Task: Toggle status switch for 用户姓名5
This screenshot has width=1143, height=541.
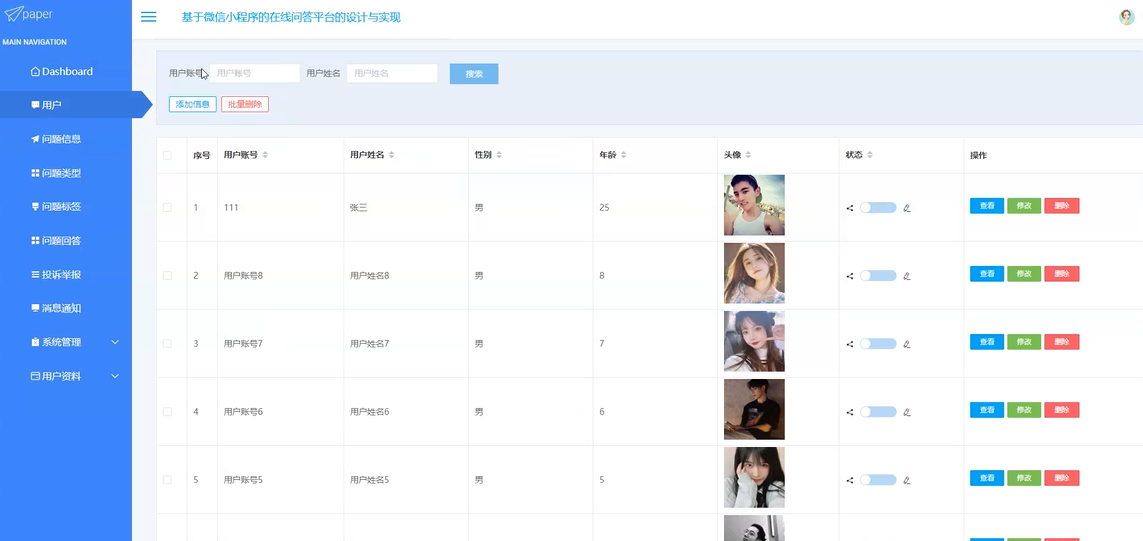Action: tap(878, 480)
